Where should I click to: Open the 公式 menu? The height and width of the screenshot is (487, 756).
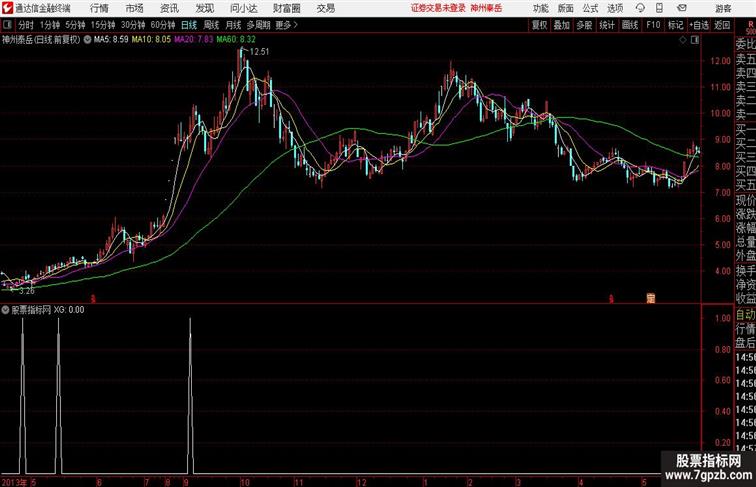coord(590,8)
